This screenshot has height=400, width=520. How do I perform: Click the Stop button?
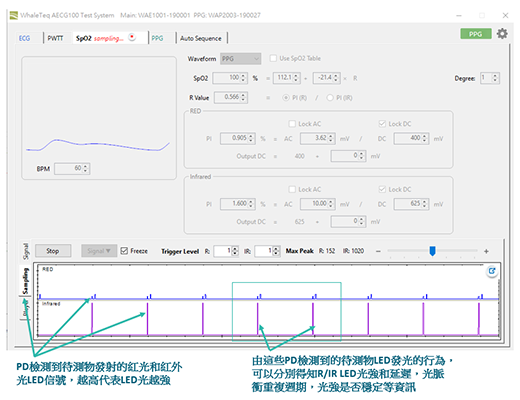coord(53,251)
